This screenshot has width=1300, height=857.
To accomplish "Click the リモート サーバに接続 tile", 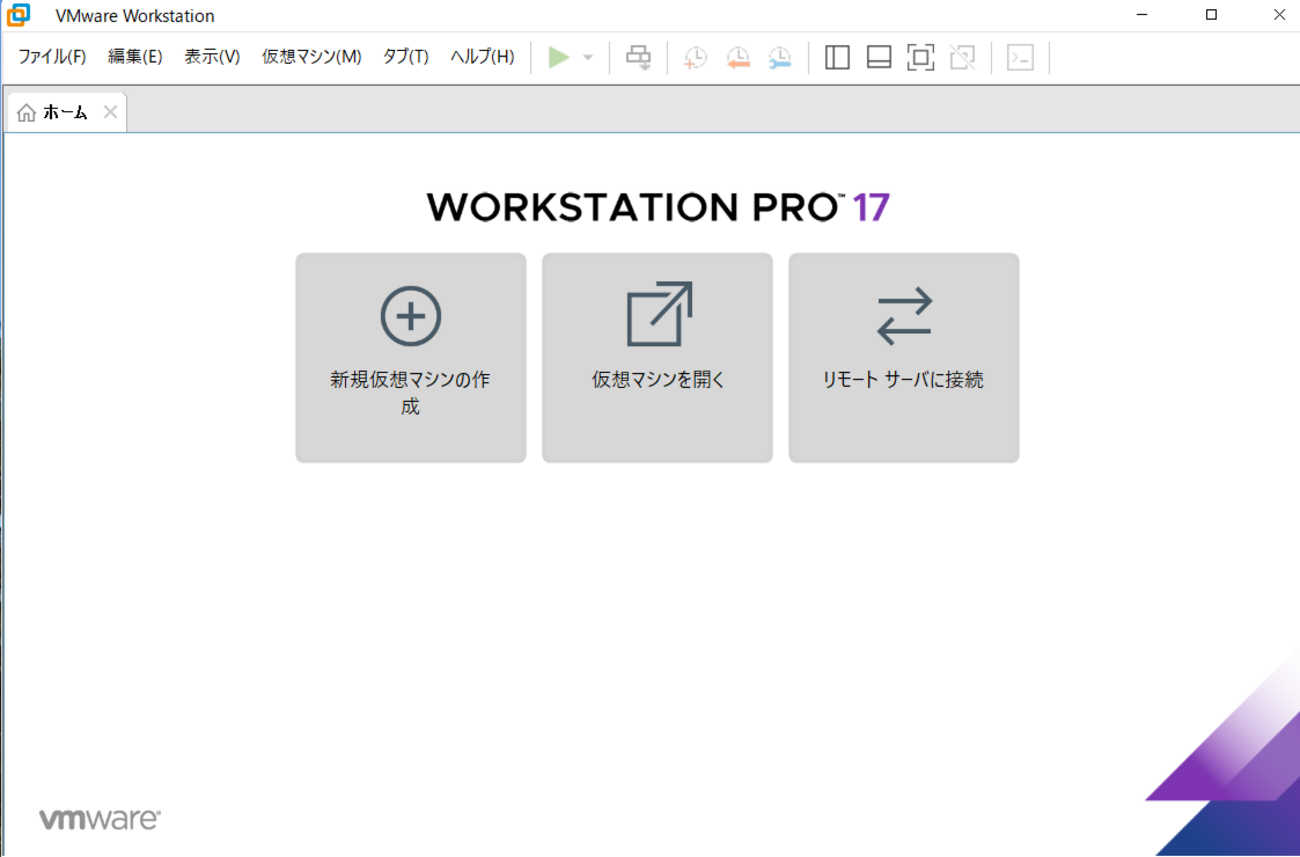I will pyautogui.click(x=904, y=358).
